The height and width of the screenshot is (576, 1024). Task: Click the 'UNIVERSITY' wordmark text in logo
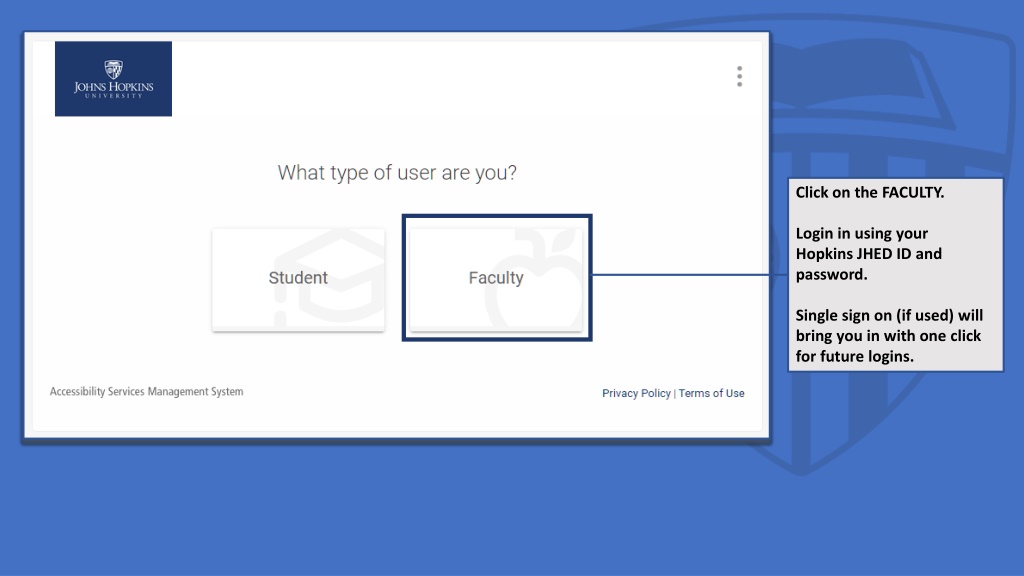(114, 96)
